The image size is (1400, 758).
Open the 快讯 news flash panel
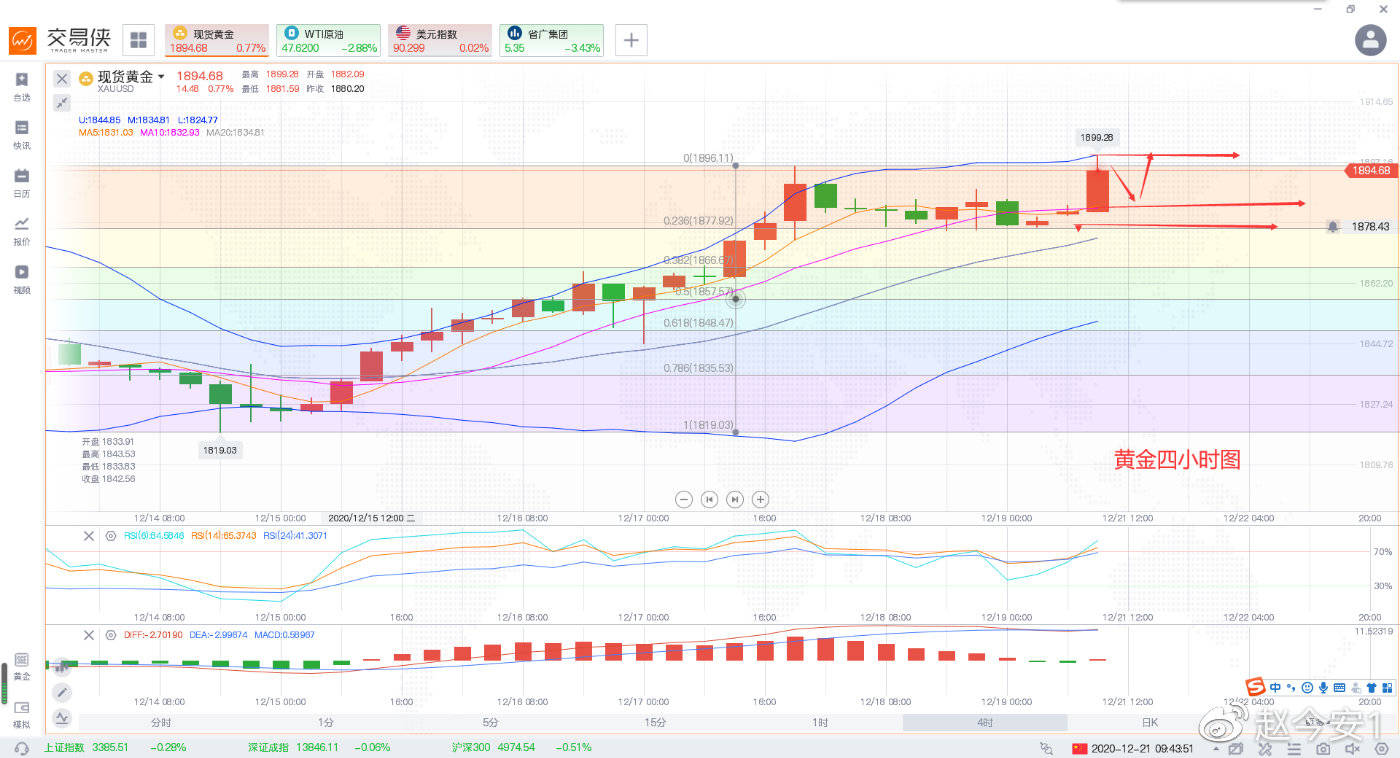pos(21,134)
